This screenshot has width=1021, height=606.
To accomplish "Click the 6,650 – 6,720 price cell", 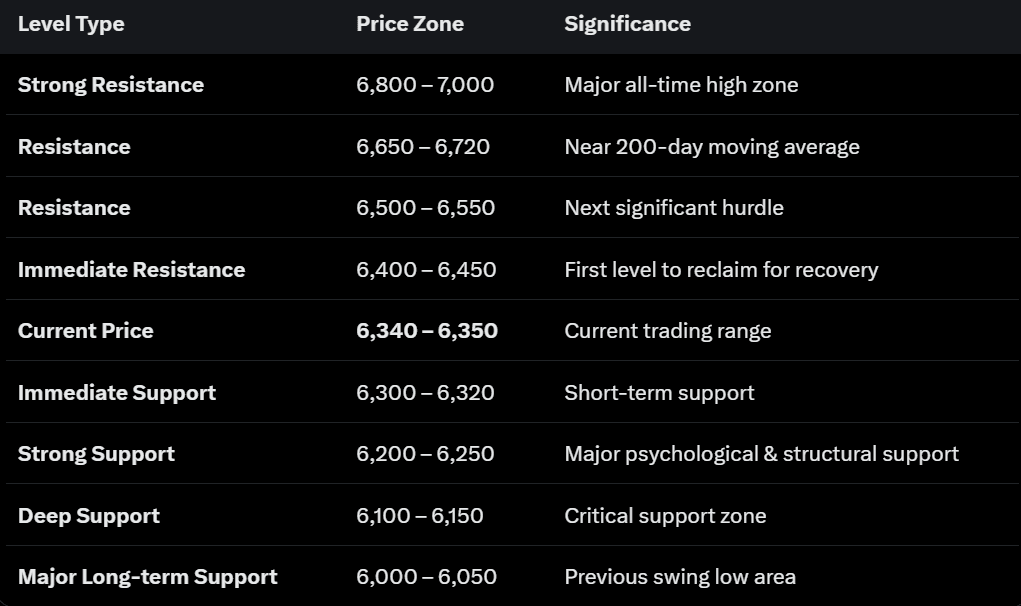I will (423, 147).
